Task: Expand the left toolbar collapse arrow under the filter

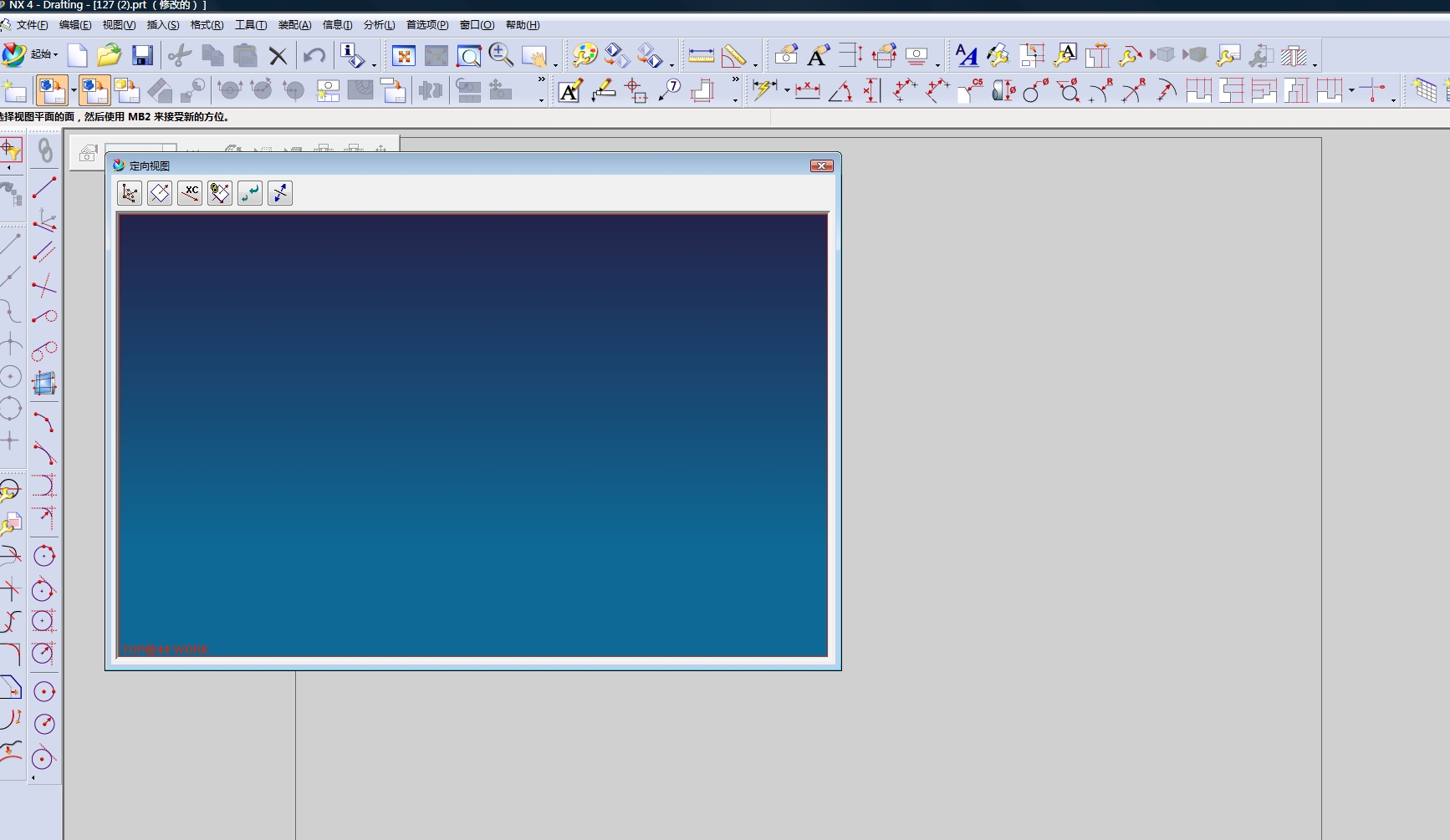Action: click(x=9, y=168)
